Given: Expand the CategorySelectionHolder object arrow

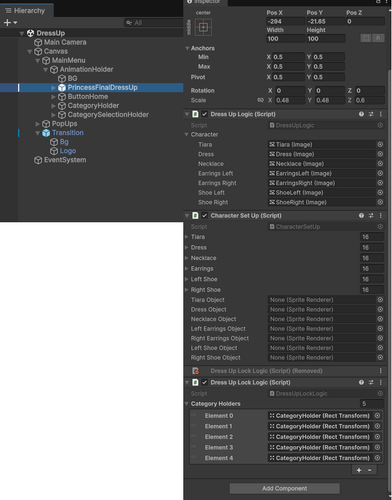Looking at the screenshot, I should point(53,115).
